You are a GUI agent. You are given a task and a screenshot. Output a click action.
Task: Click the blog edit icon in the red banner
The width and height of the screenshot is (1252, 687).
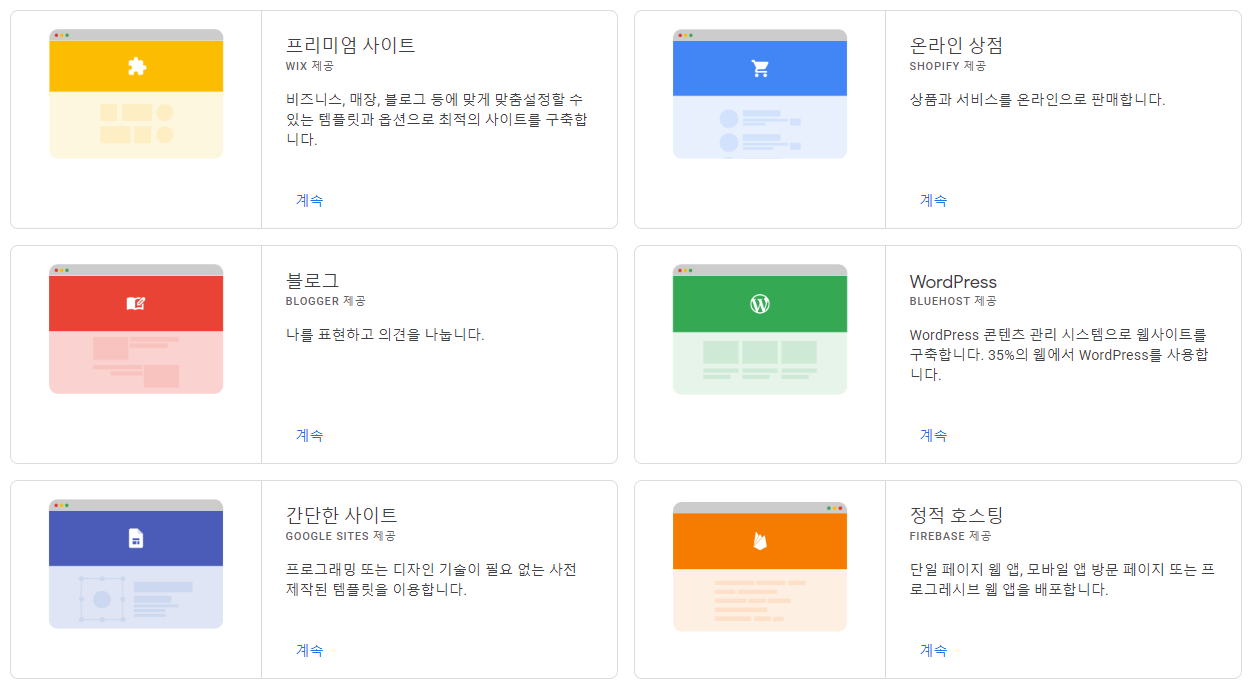point(136,303)
